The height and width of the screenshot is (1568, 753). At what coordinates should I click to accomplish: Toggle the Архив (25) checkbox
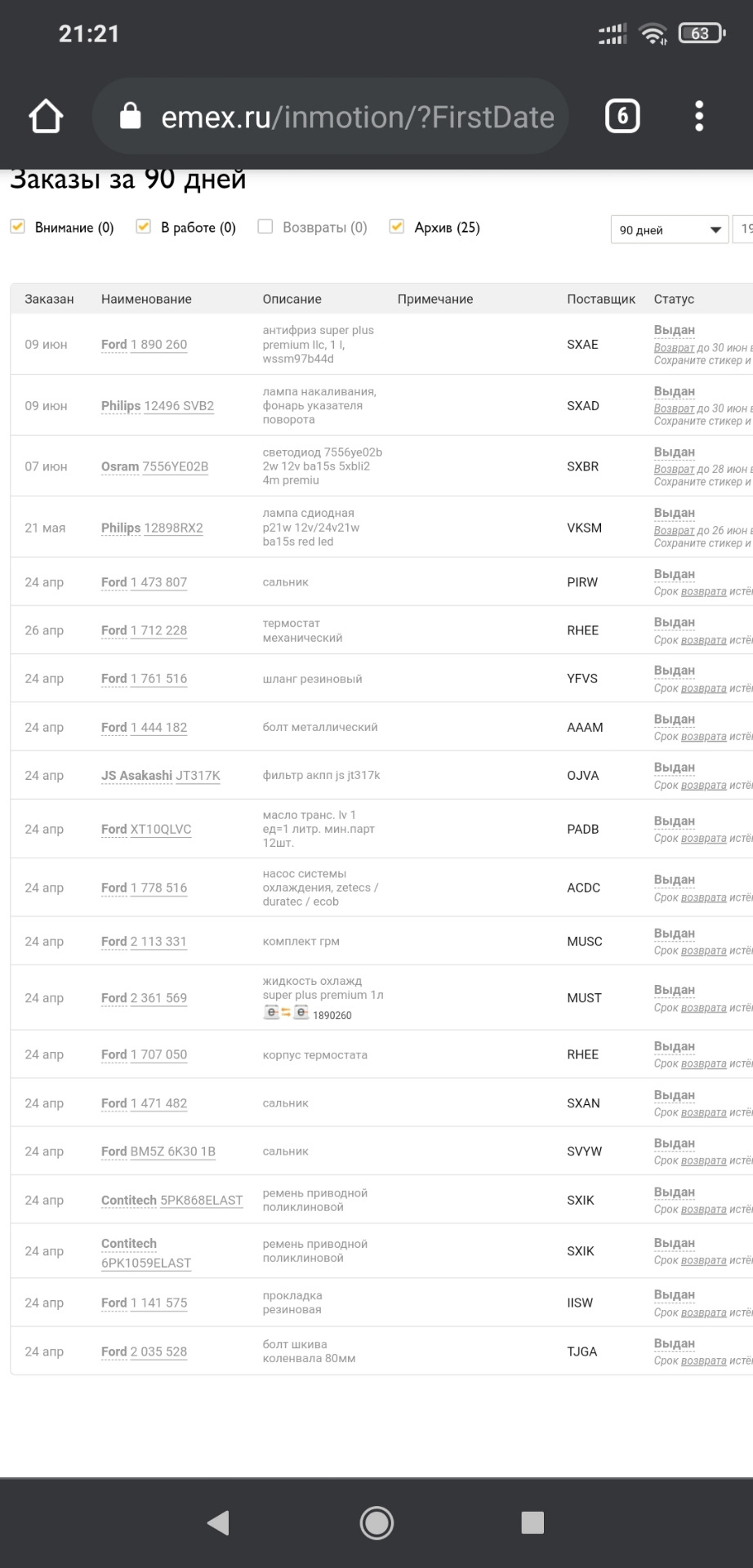pos(397,227)
